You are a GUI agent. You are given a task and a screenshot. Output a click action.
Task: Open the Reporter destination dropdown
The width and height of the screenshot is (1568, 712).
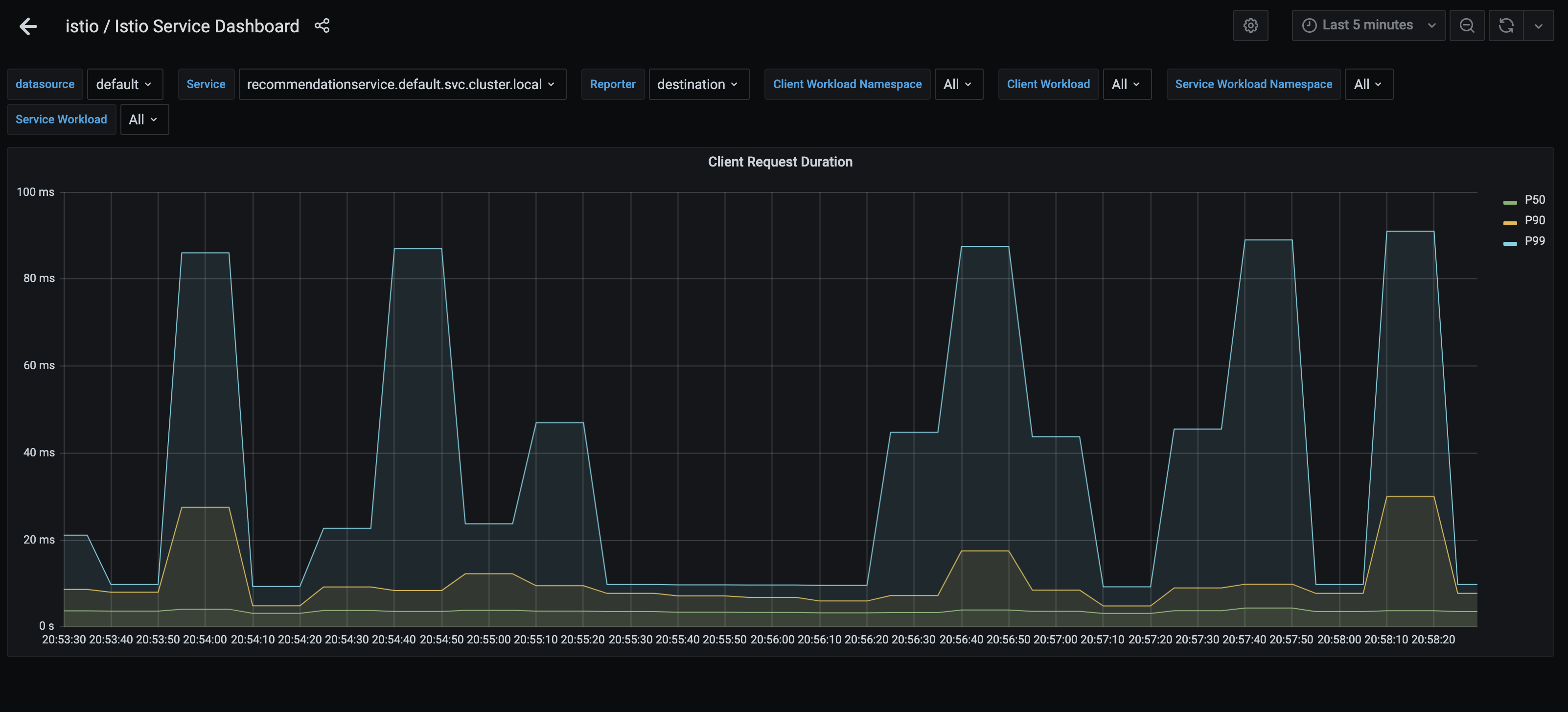[x=698, y=84]
